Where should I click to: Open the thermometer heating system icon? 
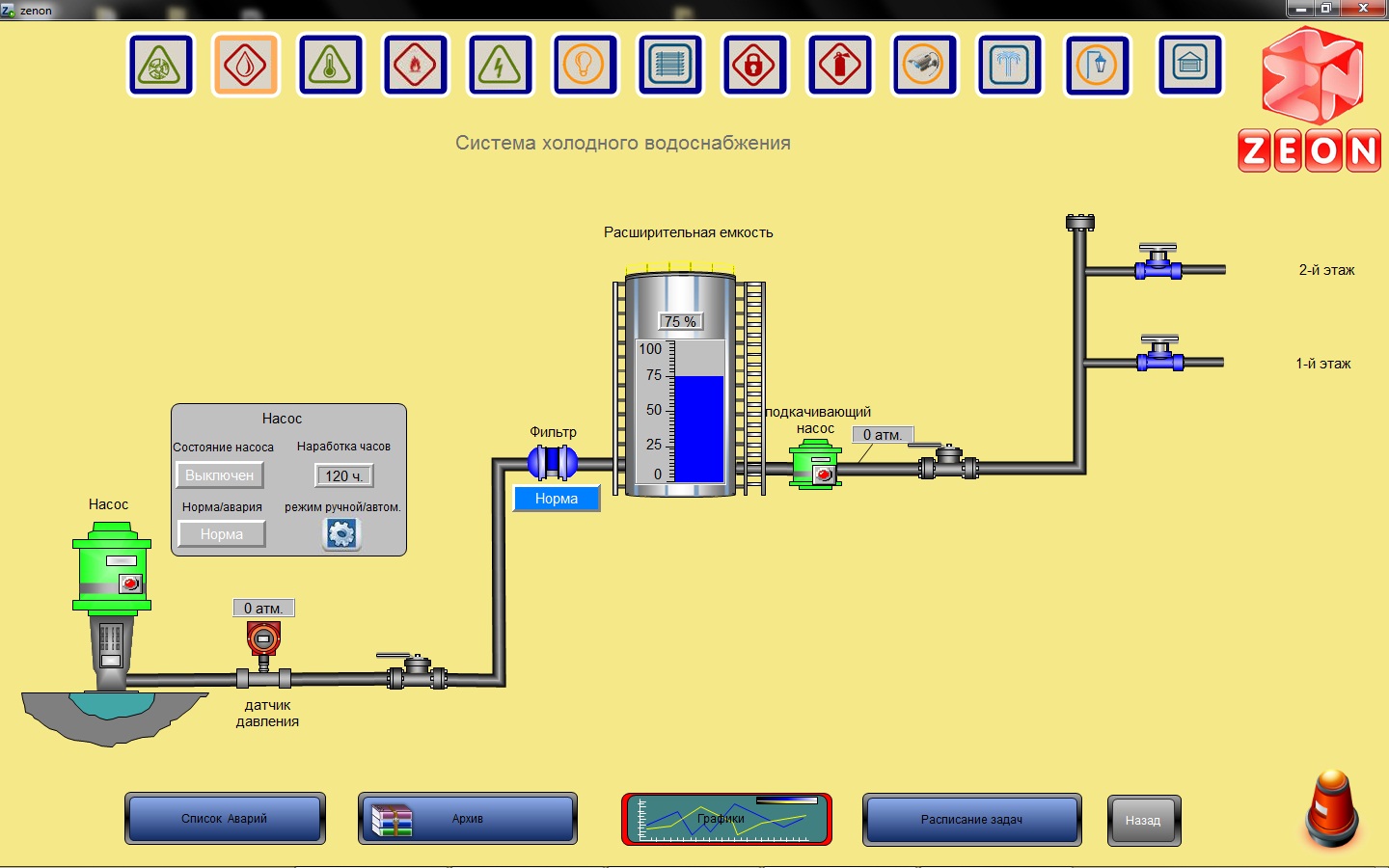[331, 66]
